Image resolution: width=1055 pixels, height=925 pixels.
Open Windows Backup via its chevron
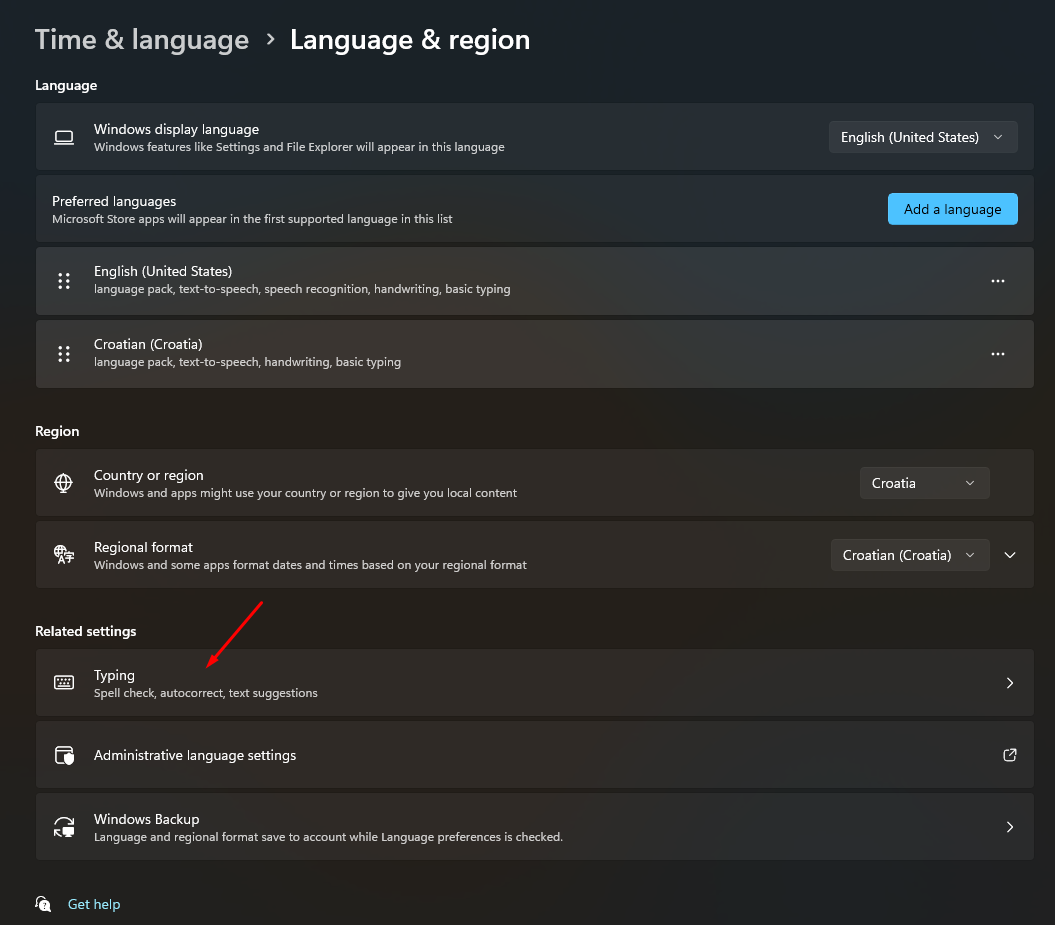(x=1010, y=827)
